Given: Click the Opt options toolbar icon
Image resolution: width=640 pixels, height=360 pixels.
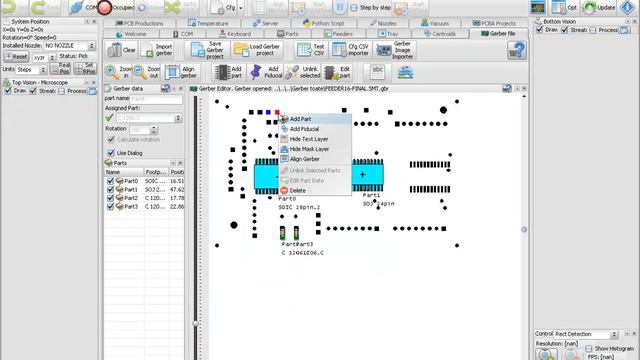Looking at the screenshot, I should click(564, 7).
